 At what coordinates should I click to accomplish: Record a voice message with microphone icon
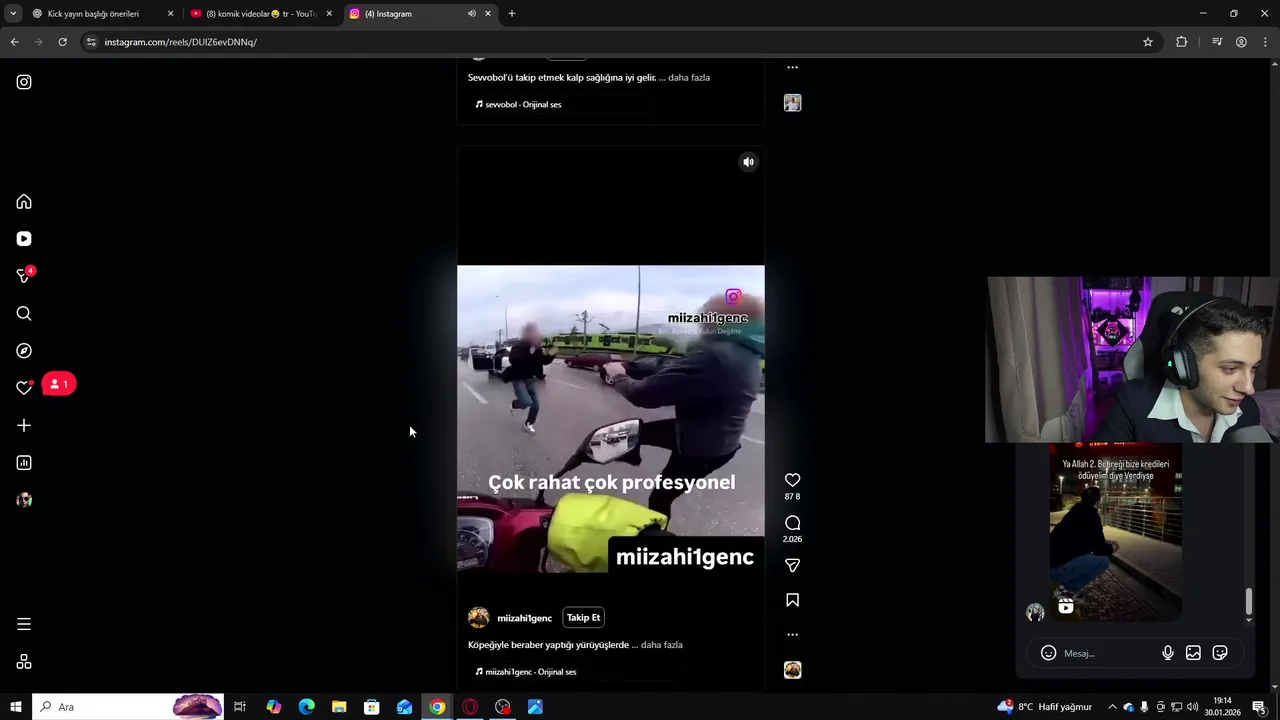tap(1167, 653)
